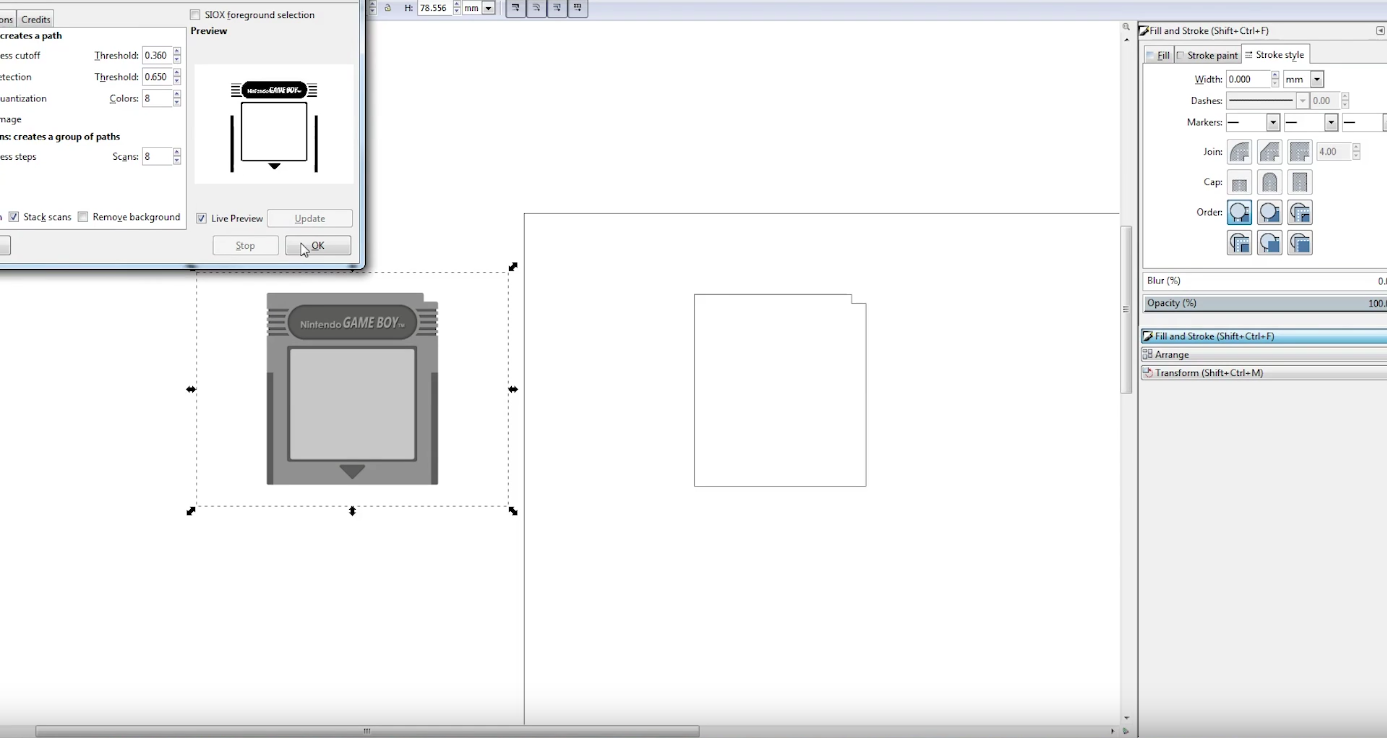Switch to the Credits tab
The image size is (1387, 738).
35,18
